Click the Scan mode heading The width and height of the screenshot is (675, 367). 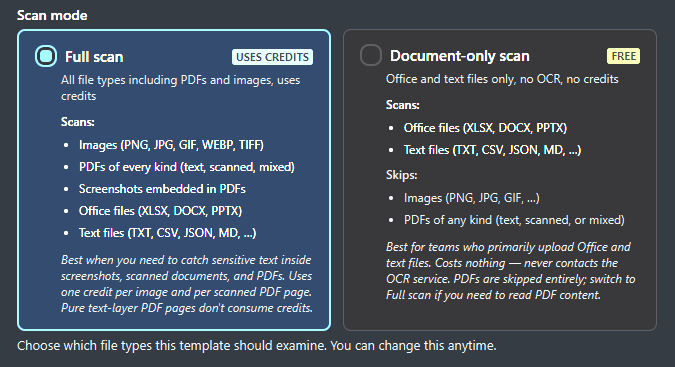click(52, 15)
